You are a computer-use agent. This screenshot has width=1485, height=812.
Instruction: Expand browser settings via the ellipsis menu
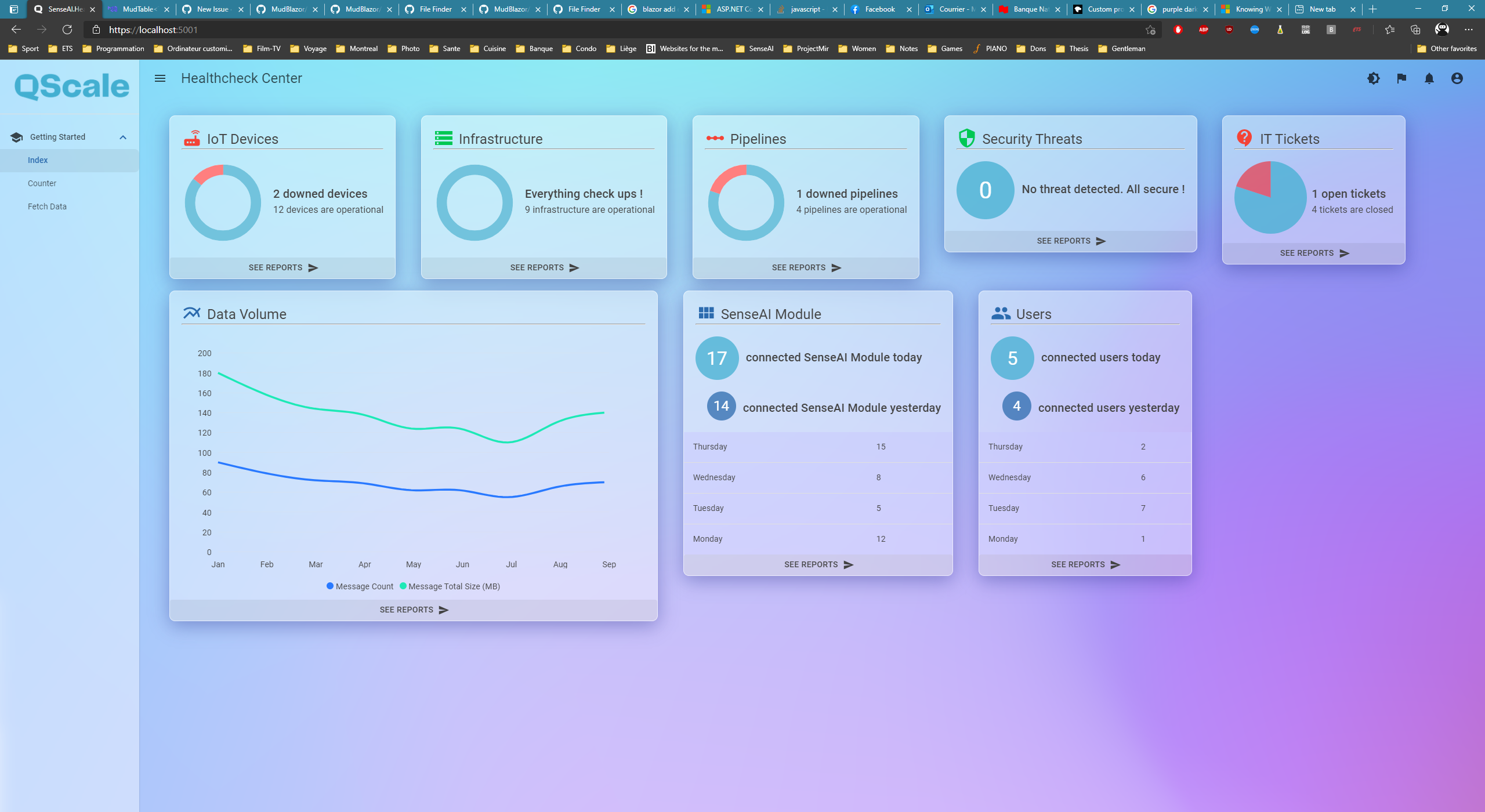pos(1469,29)
